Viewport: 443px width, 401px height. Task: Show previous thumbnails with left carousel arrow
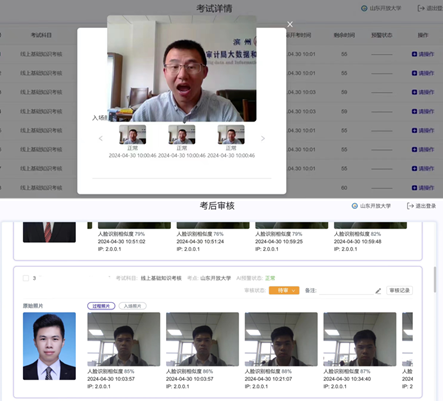[101, 138]
